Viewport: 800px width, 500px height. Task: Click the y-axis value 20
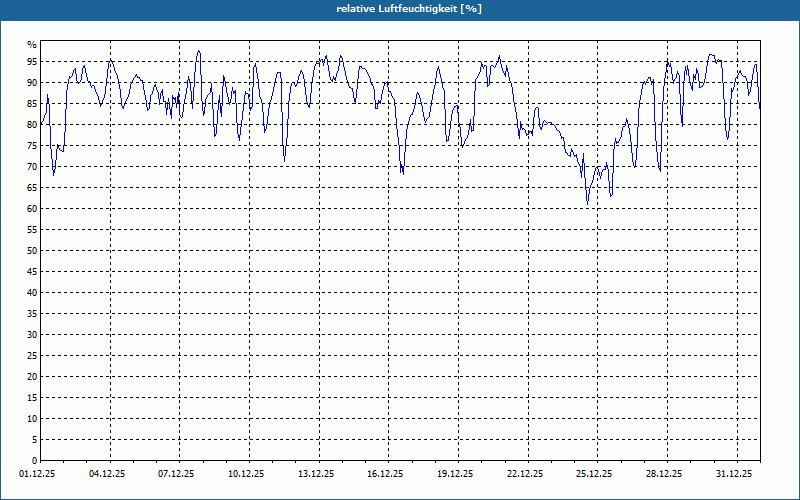(32, 377)
